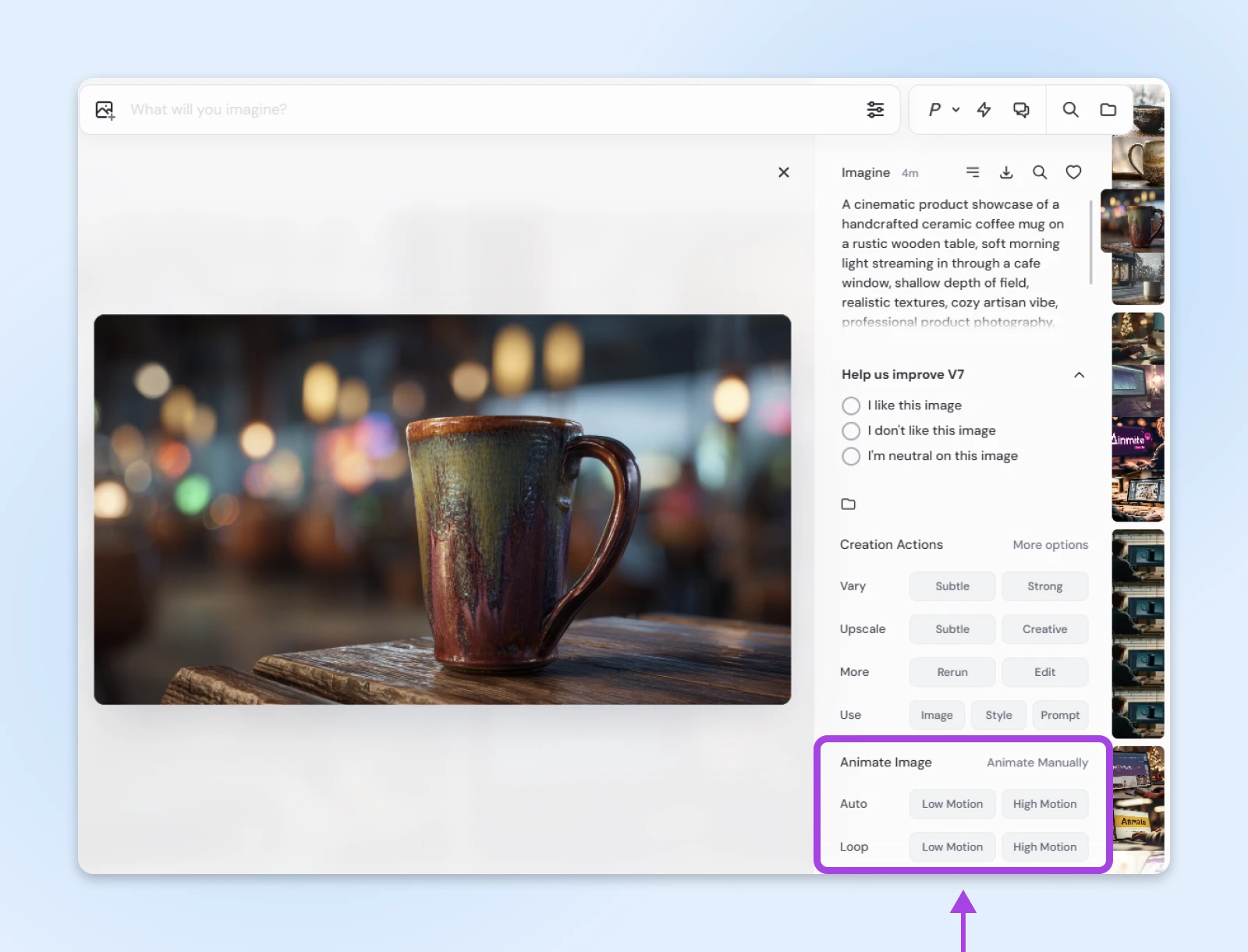Click 'More options' under Creation Actions
Viewport: 1248px width, 952px height.
[x=1050, y=545]
